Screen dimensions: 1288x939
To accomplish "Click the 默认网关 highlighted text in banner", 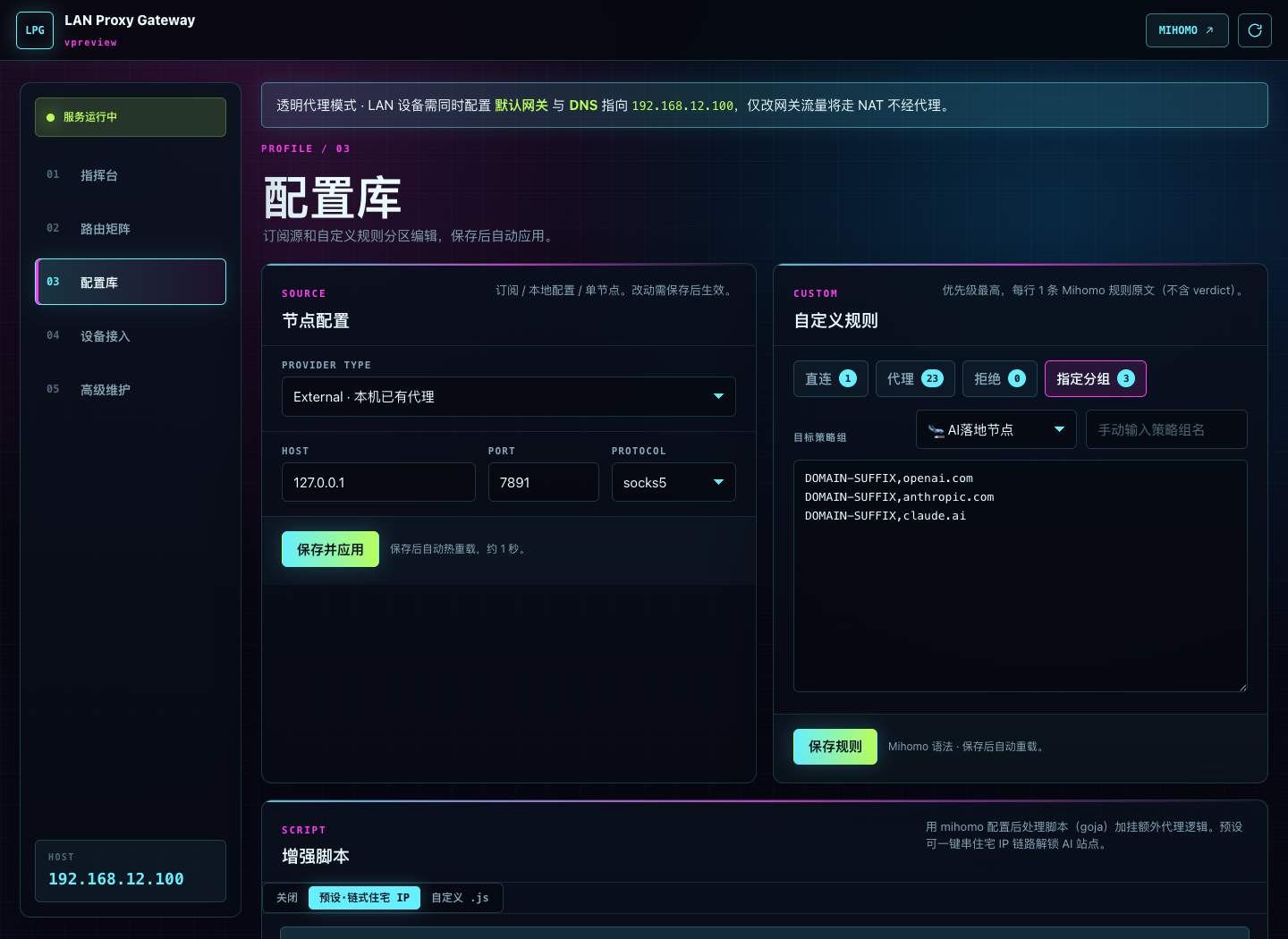I will [x=521, y=106].
